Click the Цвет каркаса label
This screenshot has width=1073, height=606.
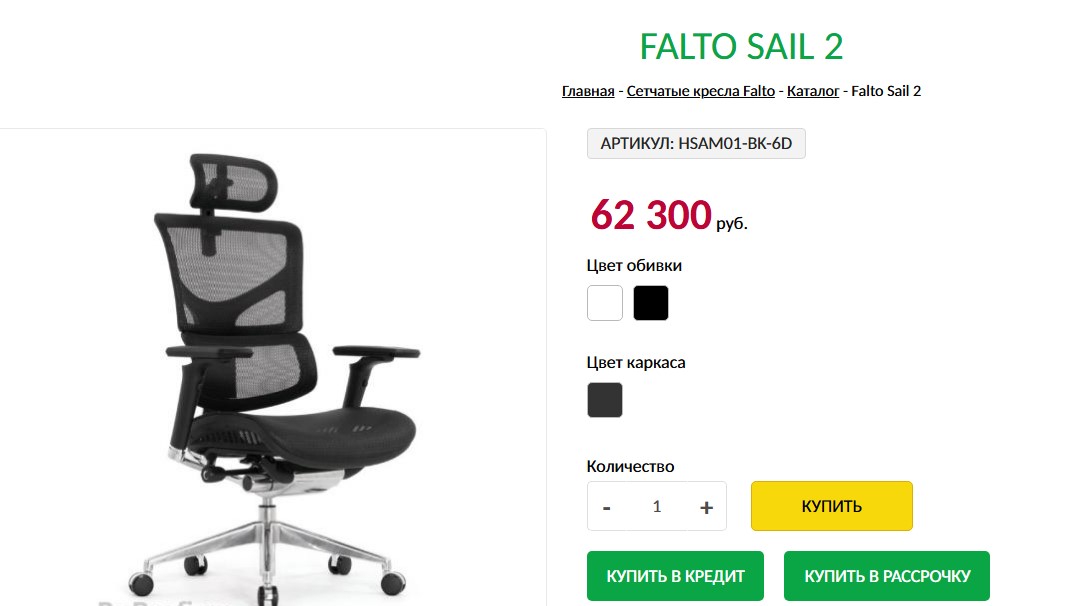pos(636,363)
